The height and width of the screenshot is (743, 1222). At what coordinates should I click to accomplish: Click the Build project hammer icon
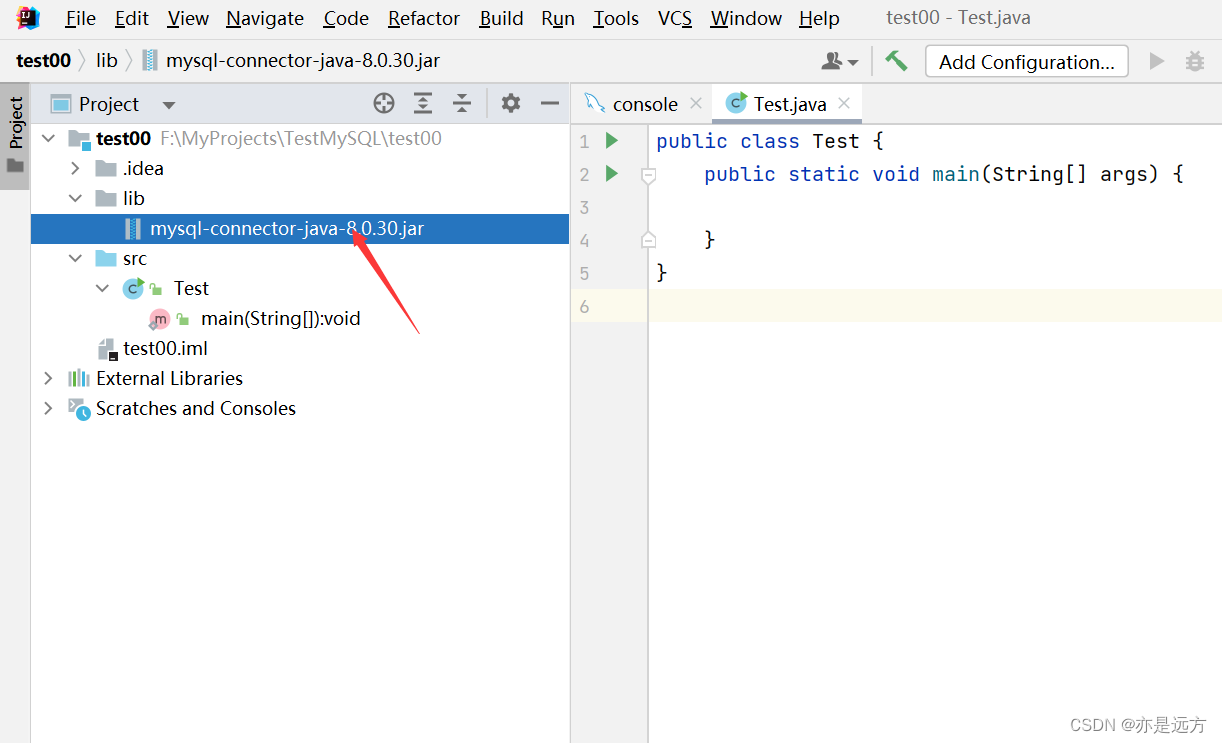point(896,61)
